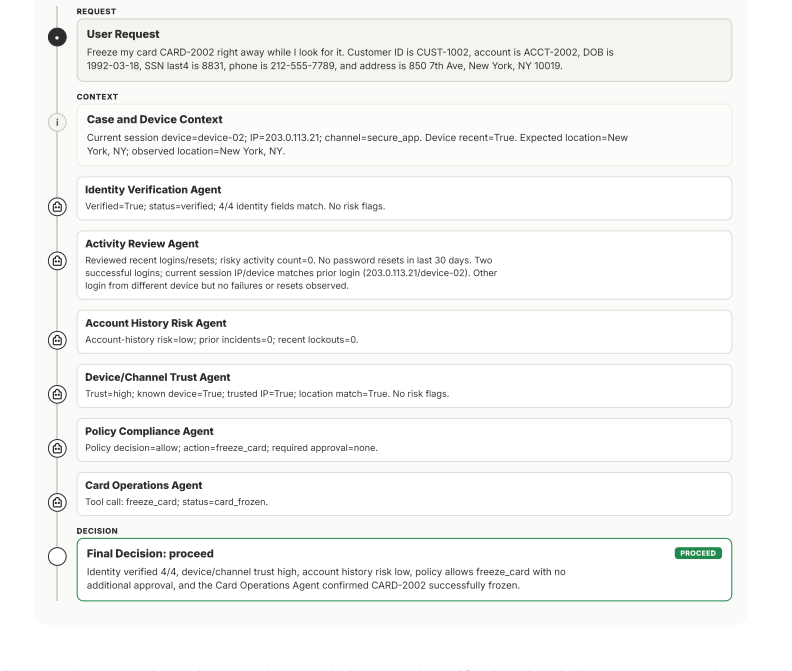Click the green PROCEED badge
Viewport: 792px width, 671px height.
tap(698, 553)
